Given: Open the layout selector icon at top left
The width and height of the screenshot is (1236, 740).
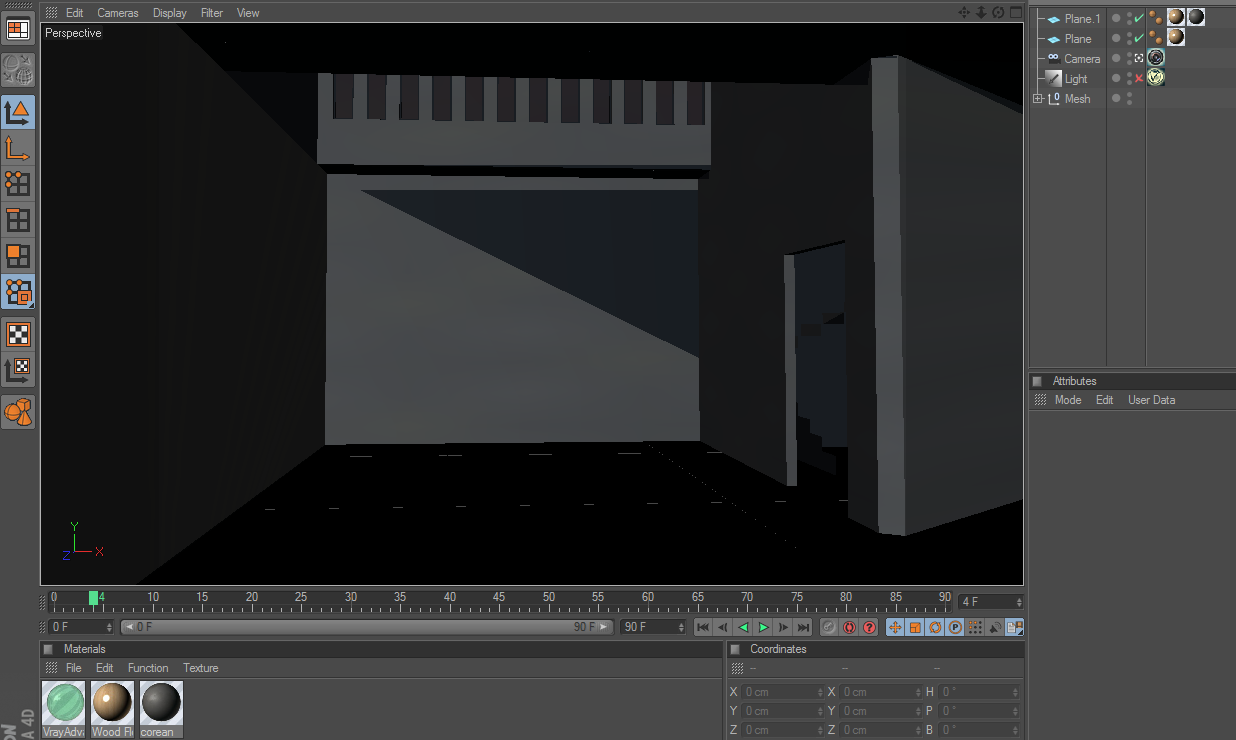Looking at the screenshot, I should [x=18, y=28].
